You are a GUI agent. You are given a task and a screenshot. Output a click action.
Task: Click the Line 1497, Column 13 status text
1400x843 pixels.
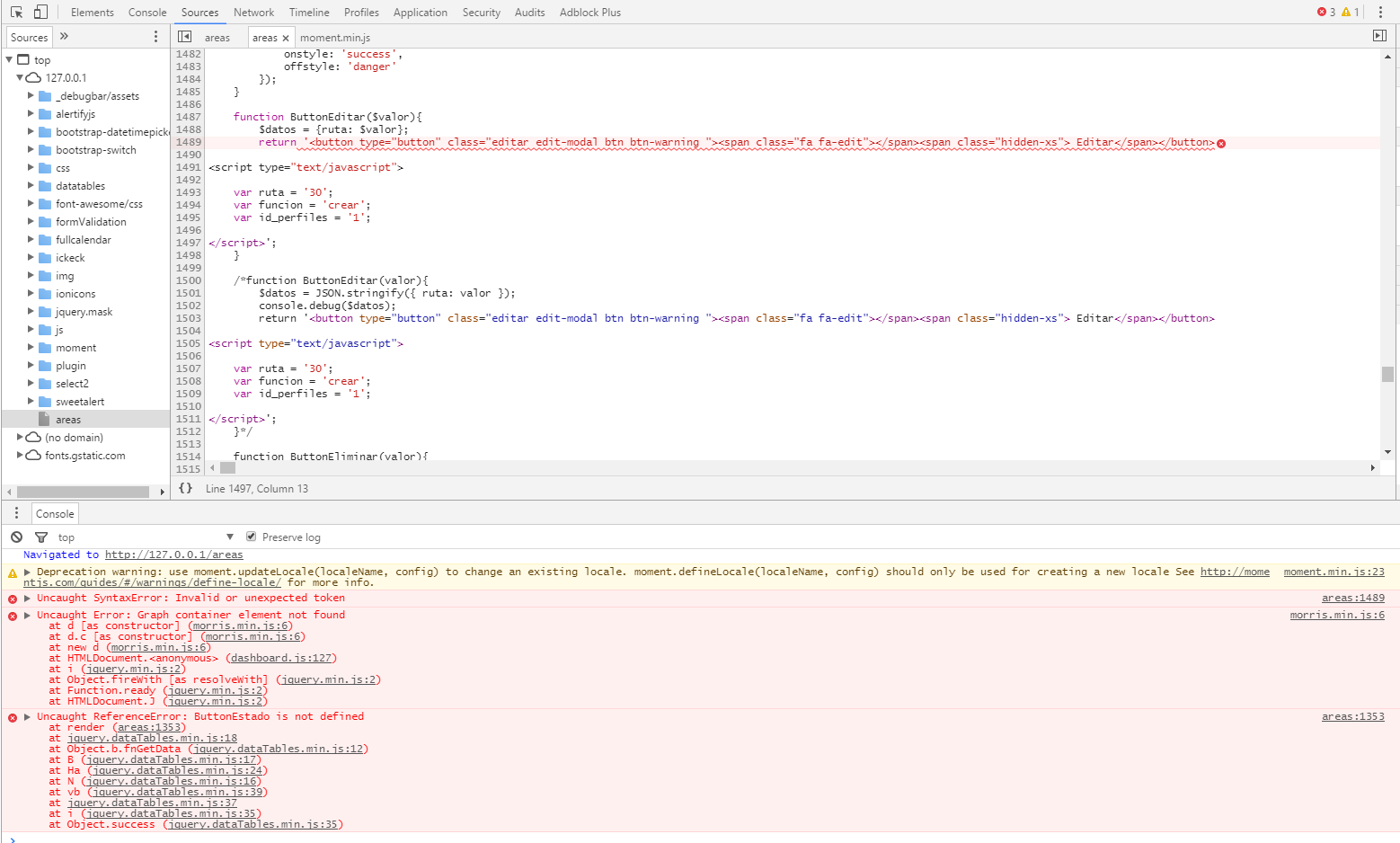tap(256, 488)
